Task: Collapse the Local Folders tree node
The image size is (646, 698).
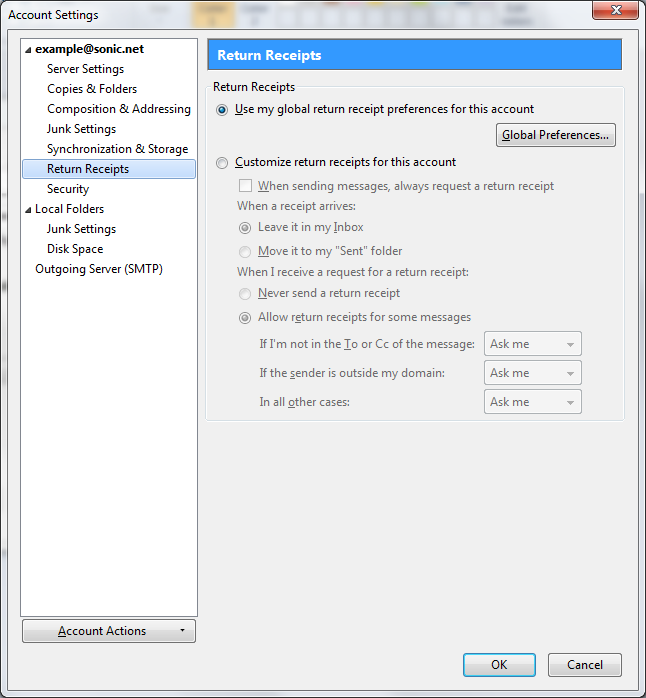Action: click(29, 209)
